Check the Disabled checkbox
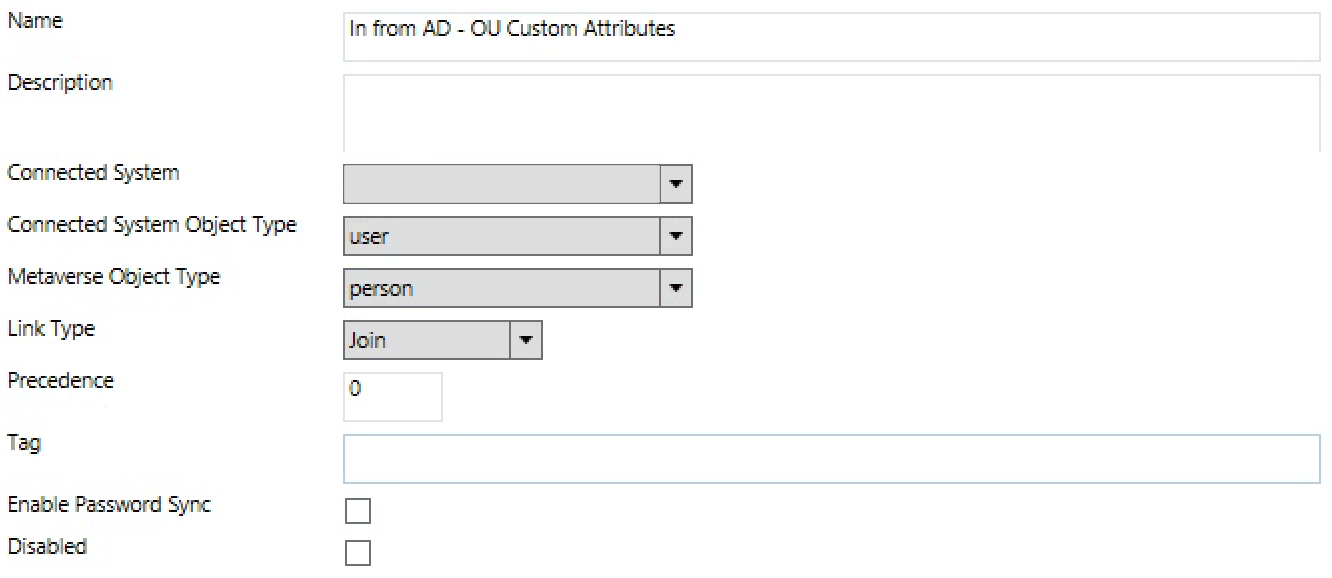 [357, 553]
